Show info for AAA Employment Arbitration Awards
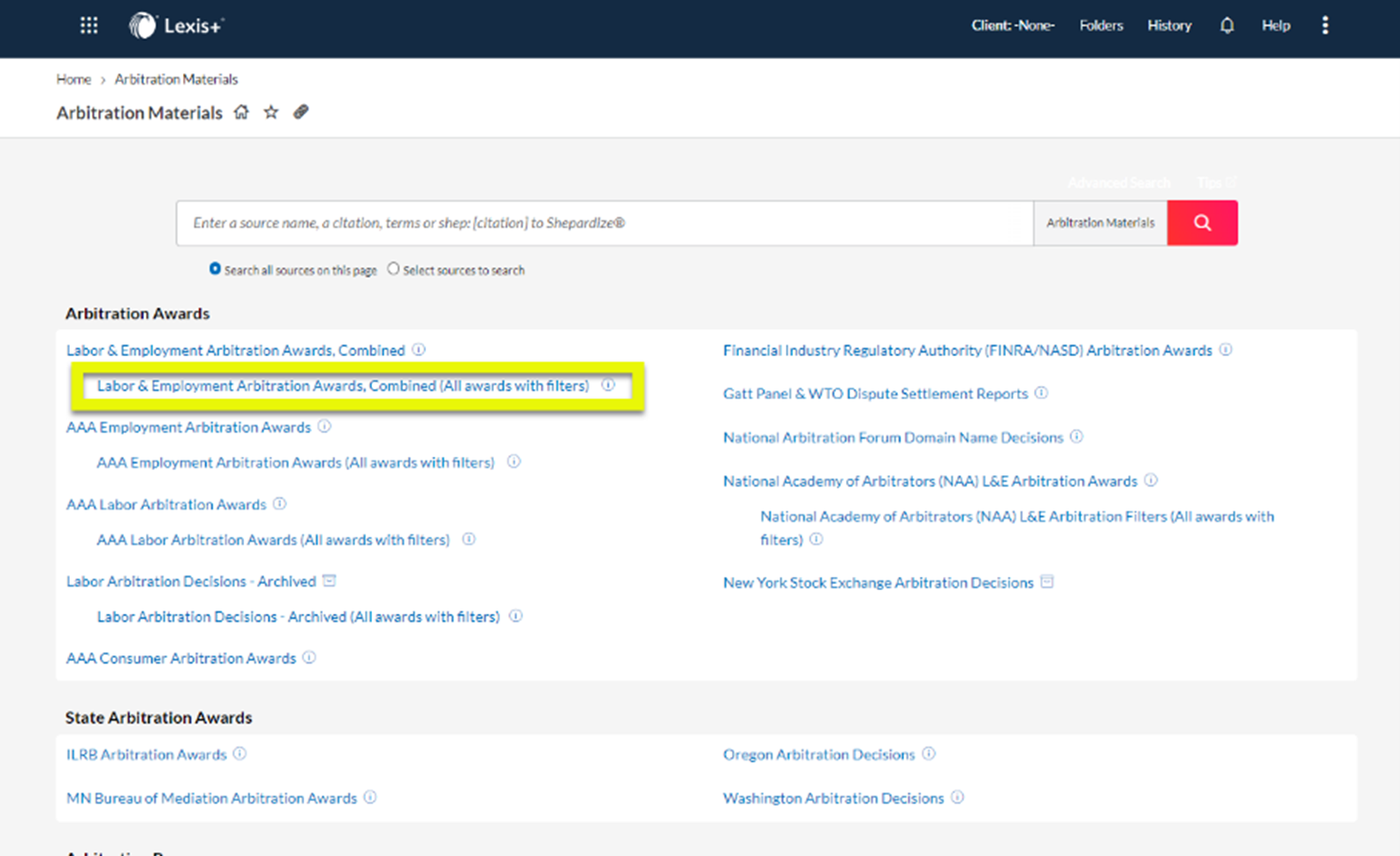Screen dimensions: 1400x856 [x=324, y=427]
